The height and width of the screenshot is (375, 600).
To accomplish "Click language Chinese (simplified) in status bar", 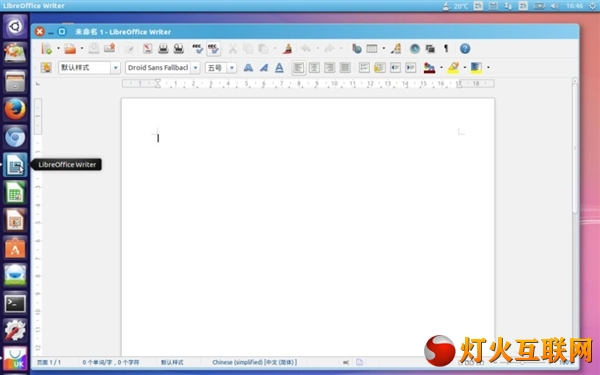I will coord(254,362).
